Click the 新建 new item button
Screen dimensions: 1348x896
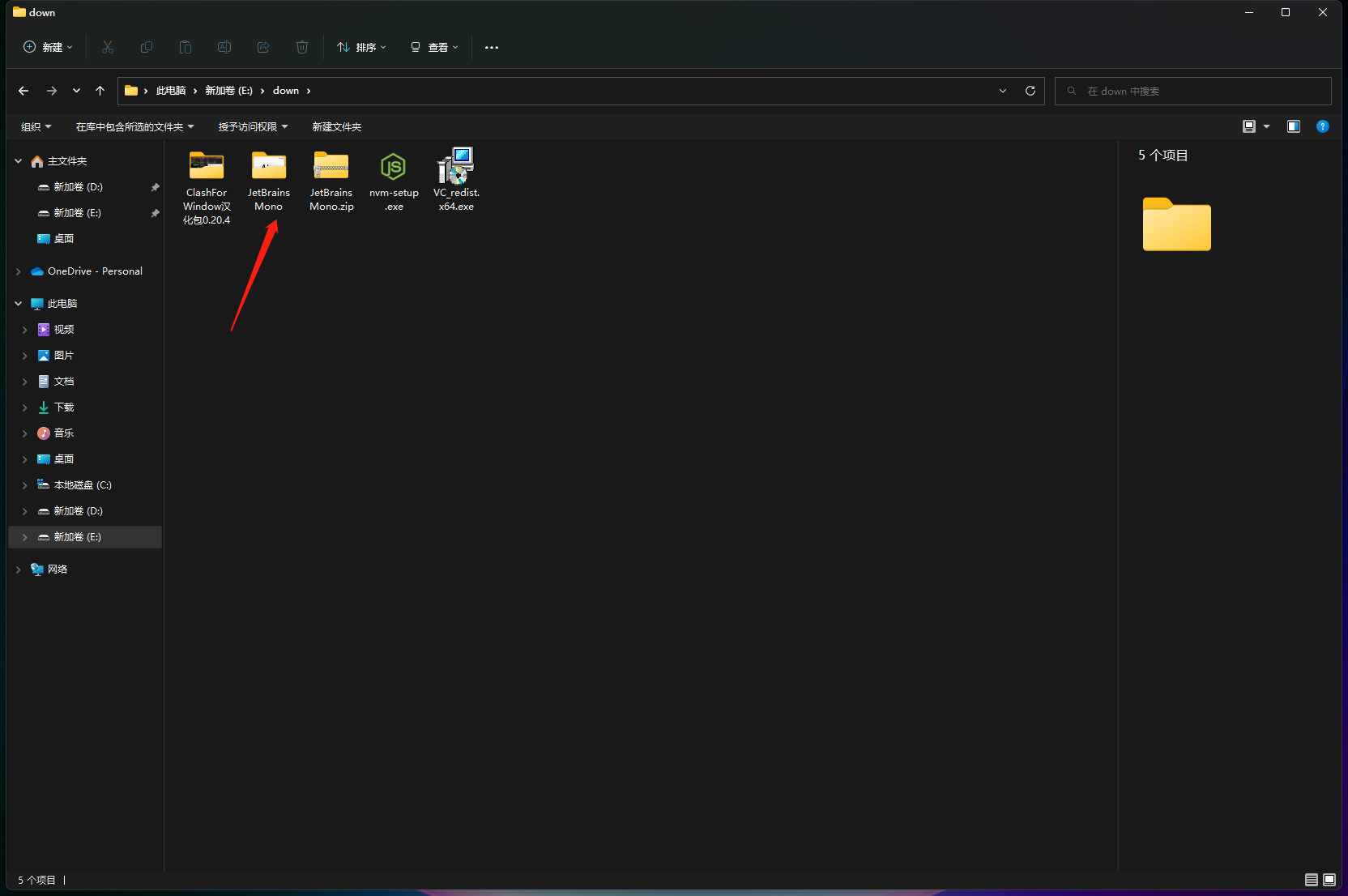pyautogui.click(x=48, y=47)
